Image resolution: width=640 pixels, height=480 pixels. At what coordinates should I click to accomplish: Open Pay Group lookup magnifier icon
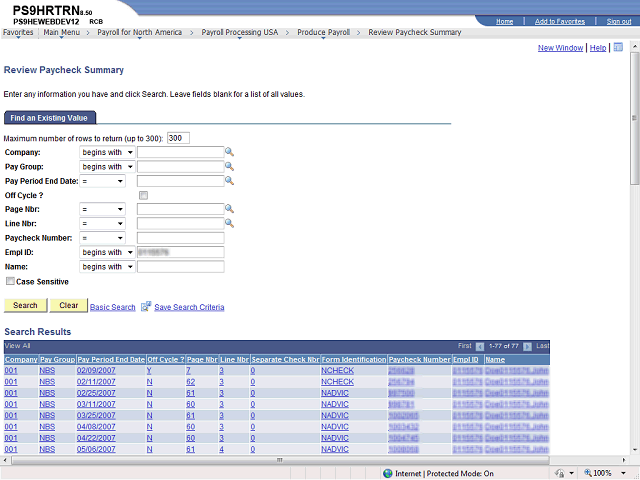coord(229,167)
